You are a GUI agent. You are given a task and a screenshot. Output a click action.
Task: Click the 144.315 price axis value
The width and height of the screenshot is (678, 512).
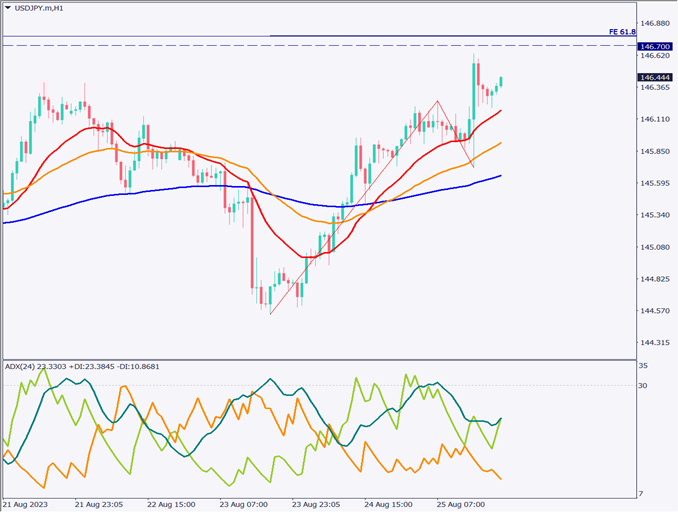[655, 342]
